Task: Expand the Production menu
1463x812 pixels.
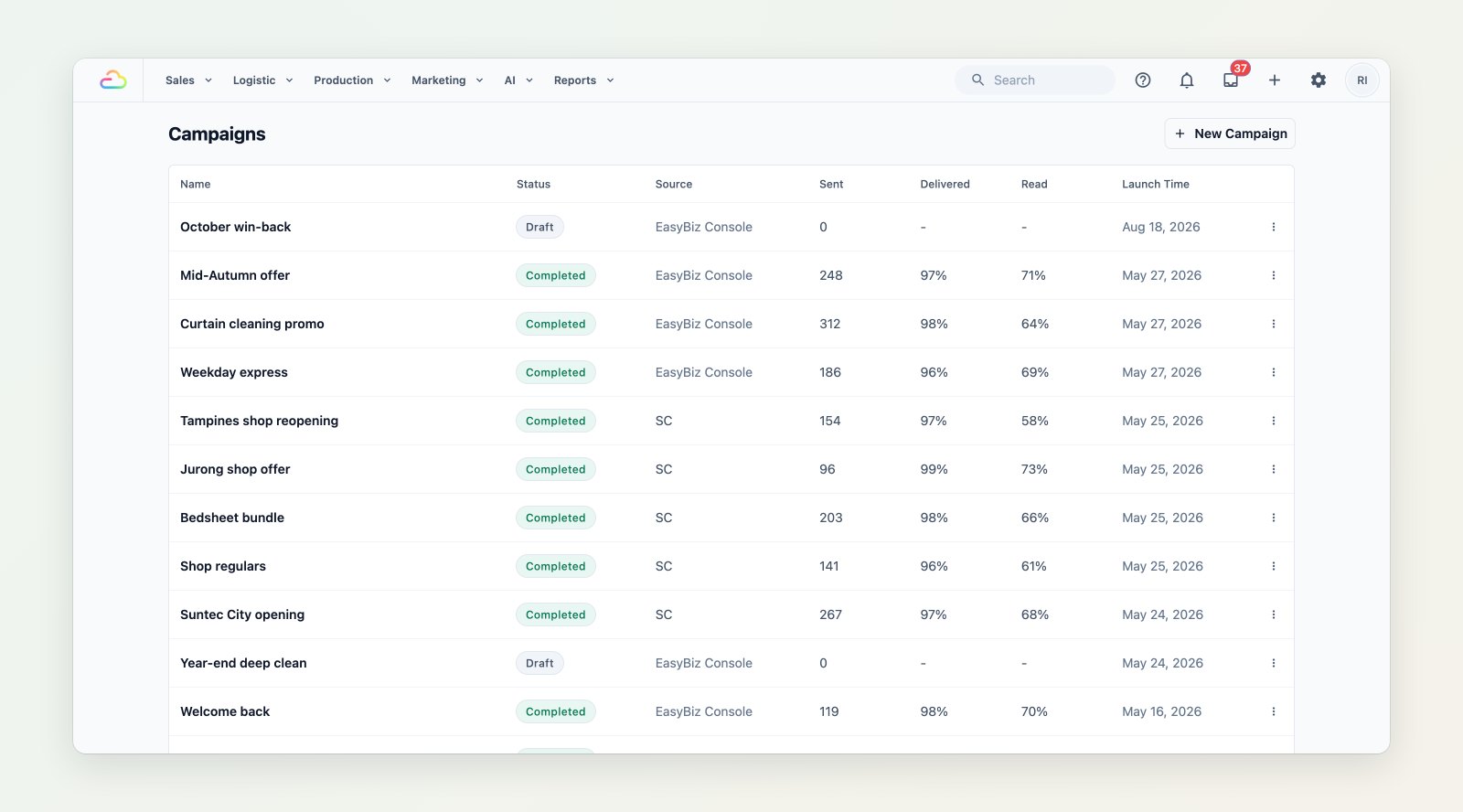Action: [x=353, y=80]
